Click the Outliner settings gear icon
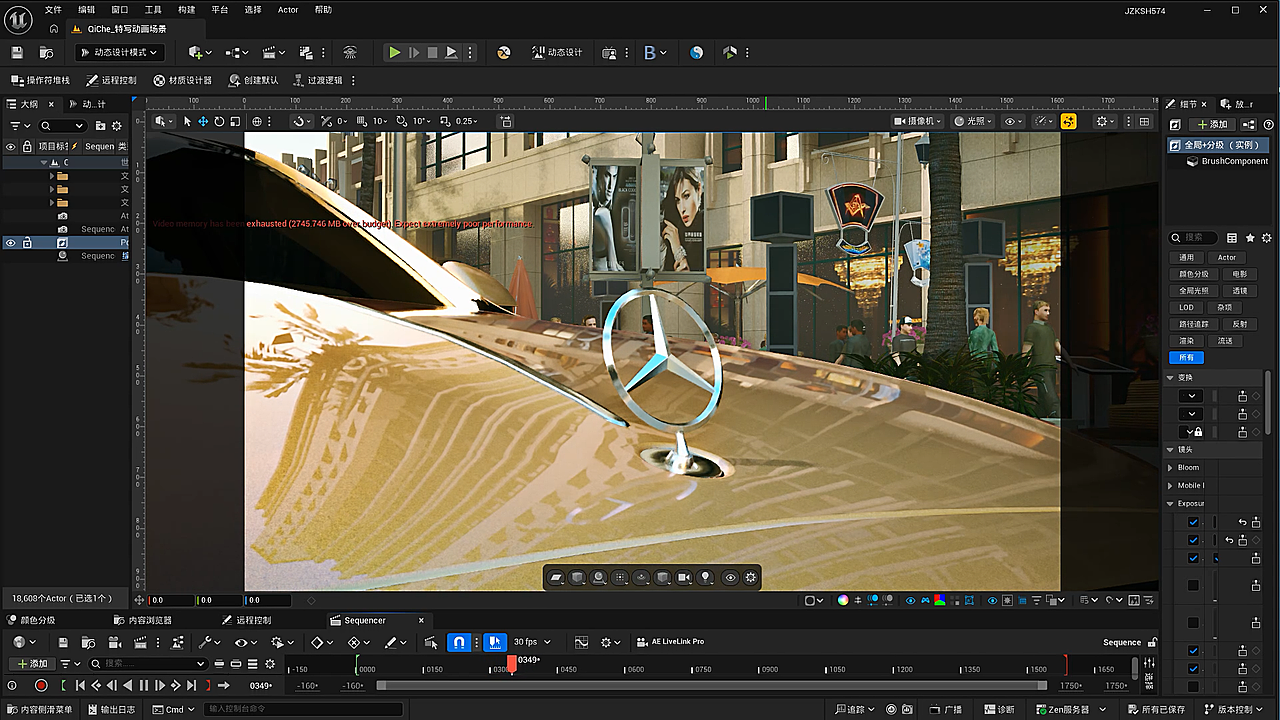 (x=117, y=126)
